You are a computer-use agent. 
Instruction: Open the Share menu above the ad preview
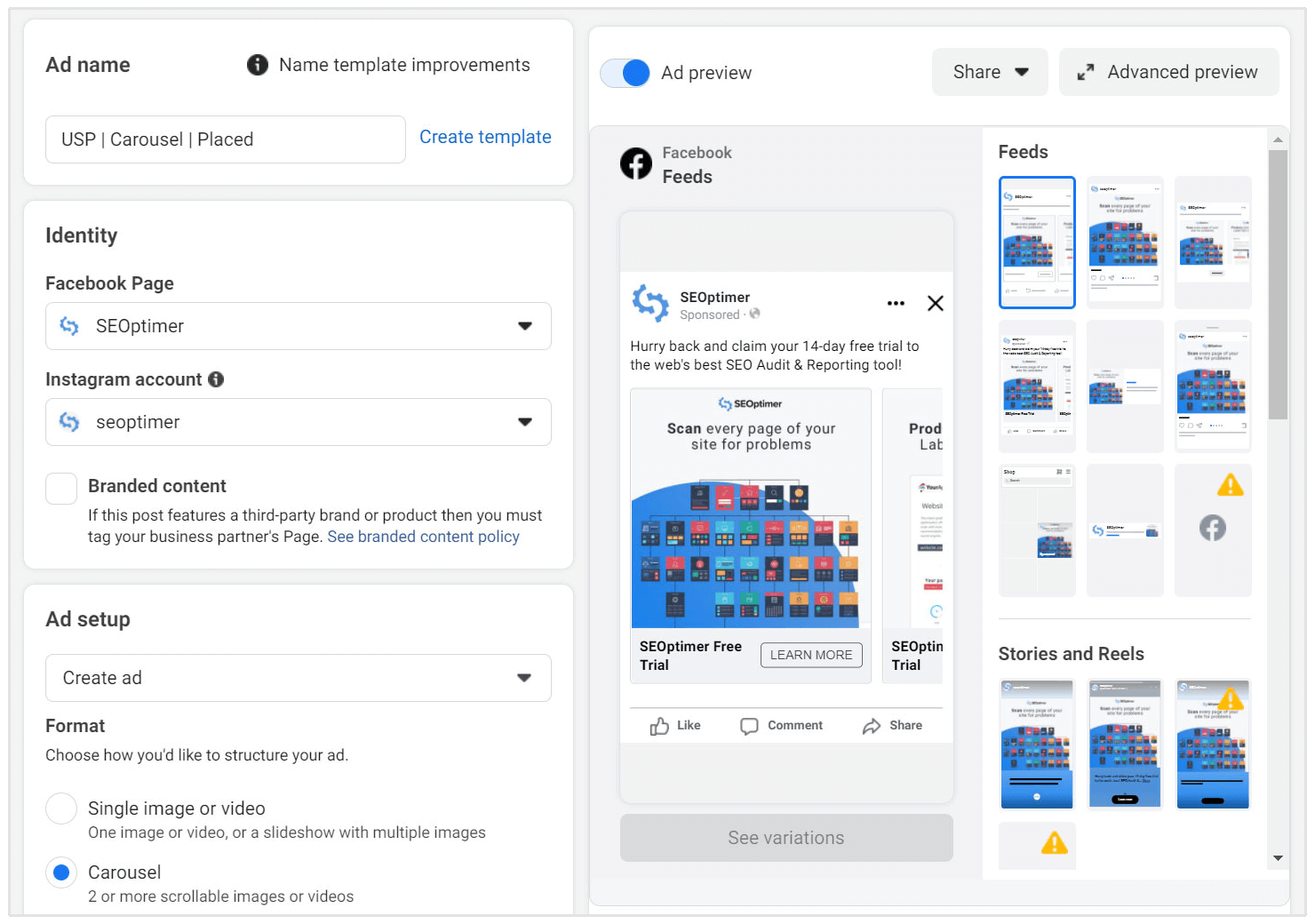click(989, 72)
